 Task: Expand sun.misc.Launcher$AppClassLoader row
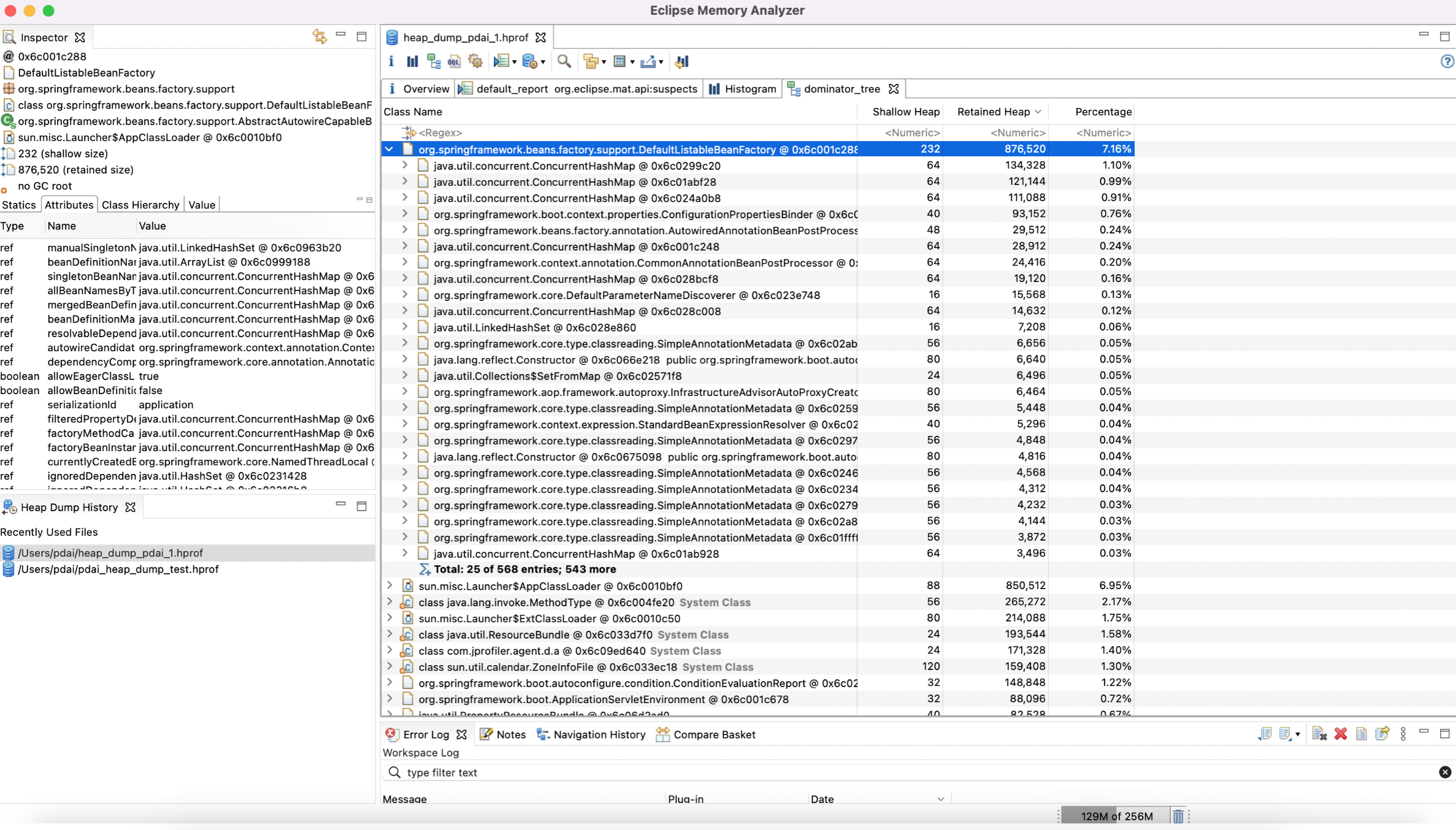(389, 585)
